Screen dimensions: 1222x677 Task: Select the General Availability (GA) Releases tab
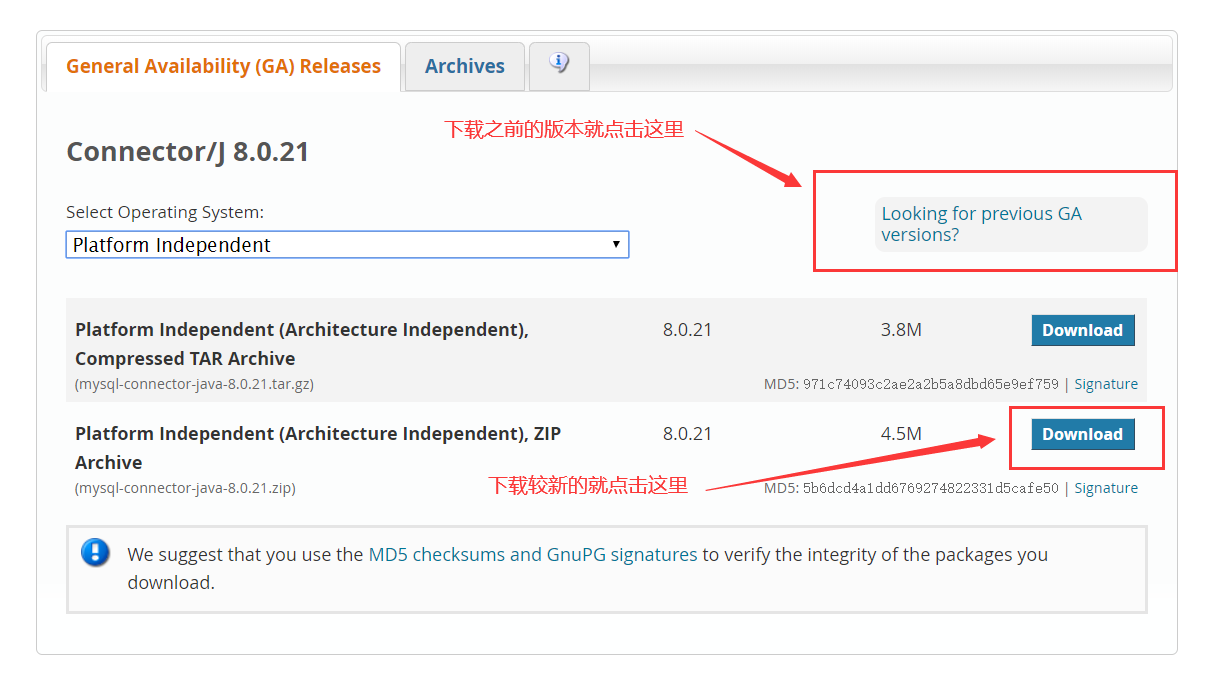point(222,66)
